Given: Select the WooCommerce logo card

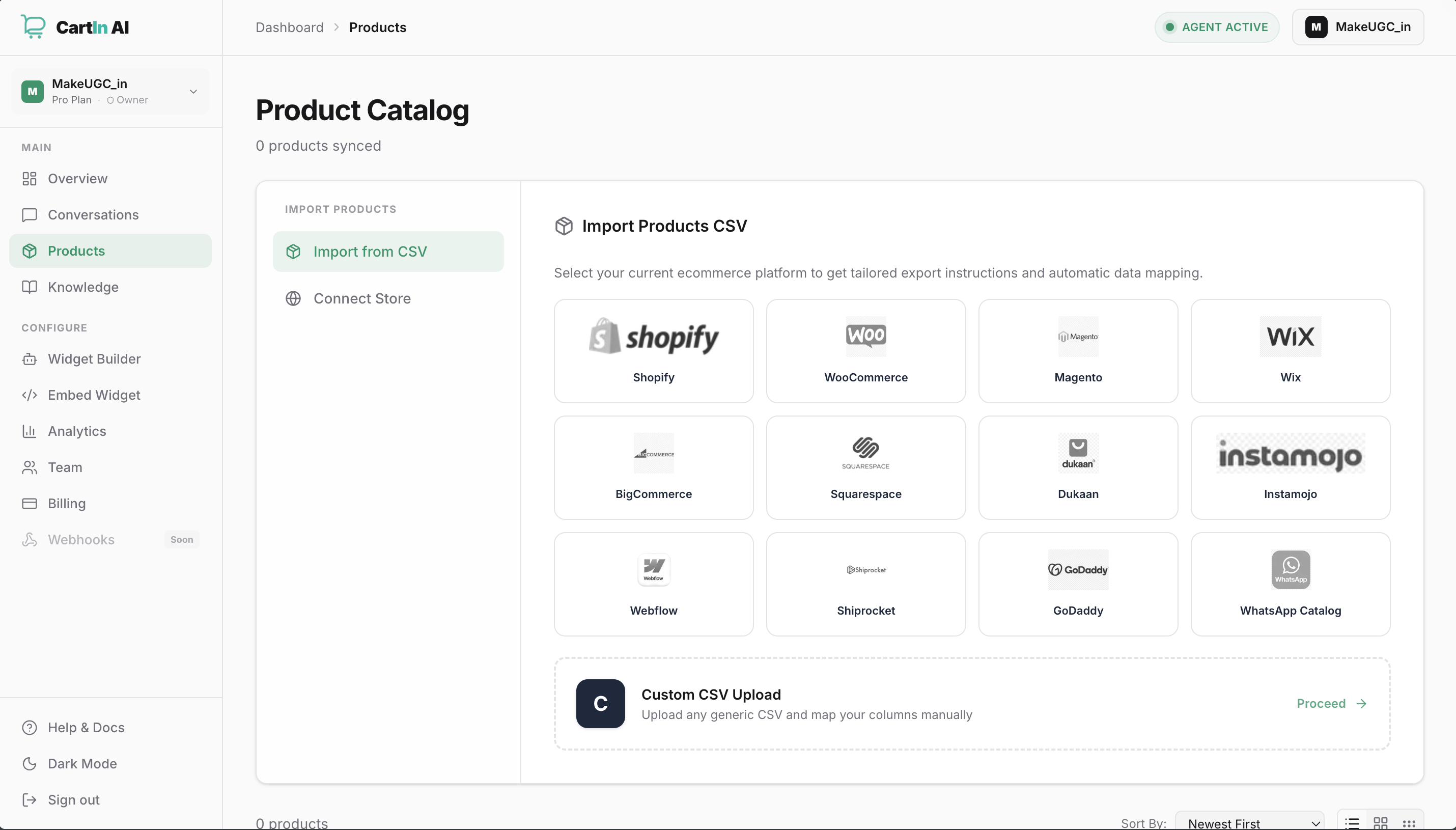Looking at the screenshot, I should 865,351.
